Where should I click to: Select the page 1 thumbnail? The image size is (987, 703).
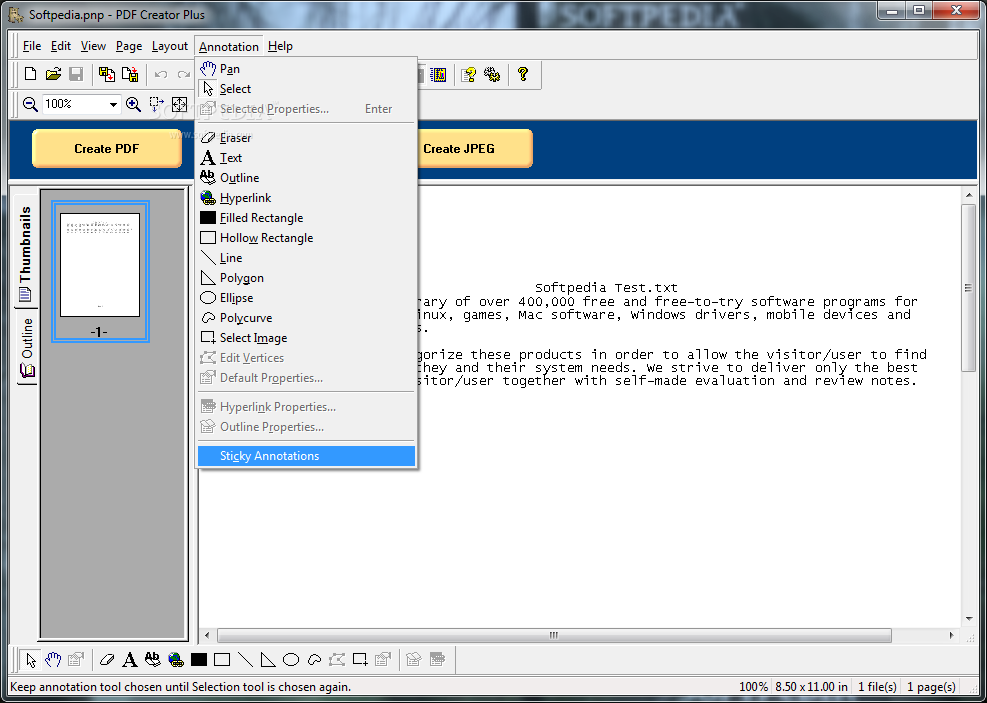(x=100, y=271)
